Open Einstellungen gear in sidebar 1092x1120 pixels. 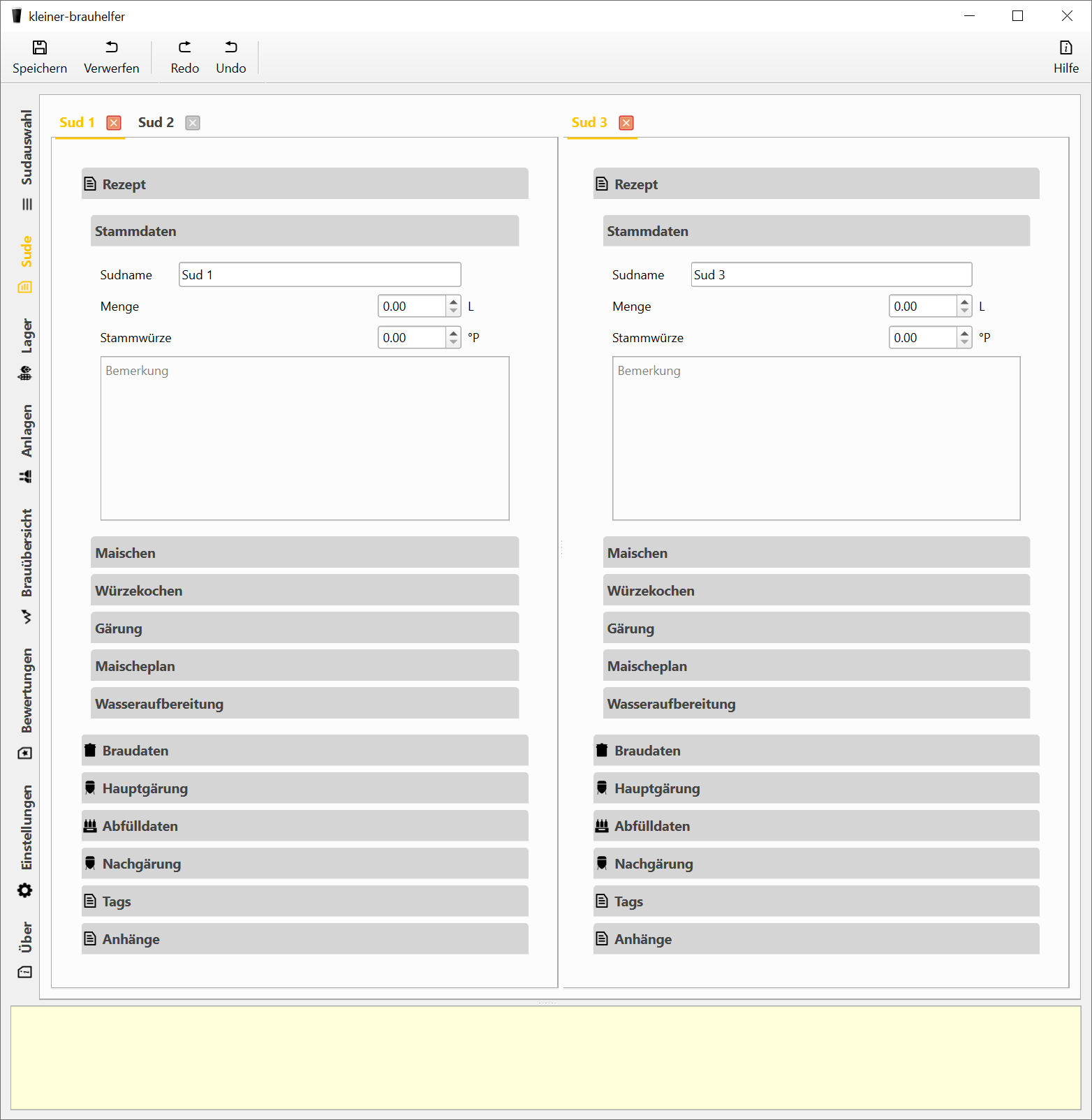click(x=25, y=890)
